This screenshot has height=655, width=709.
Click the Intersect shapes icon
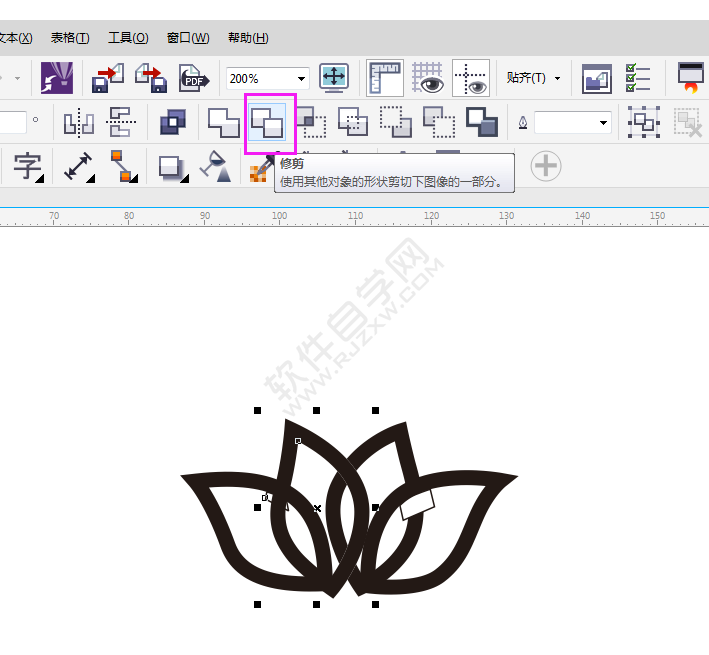311,122
